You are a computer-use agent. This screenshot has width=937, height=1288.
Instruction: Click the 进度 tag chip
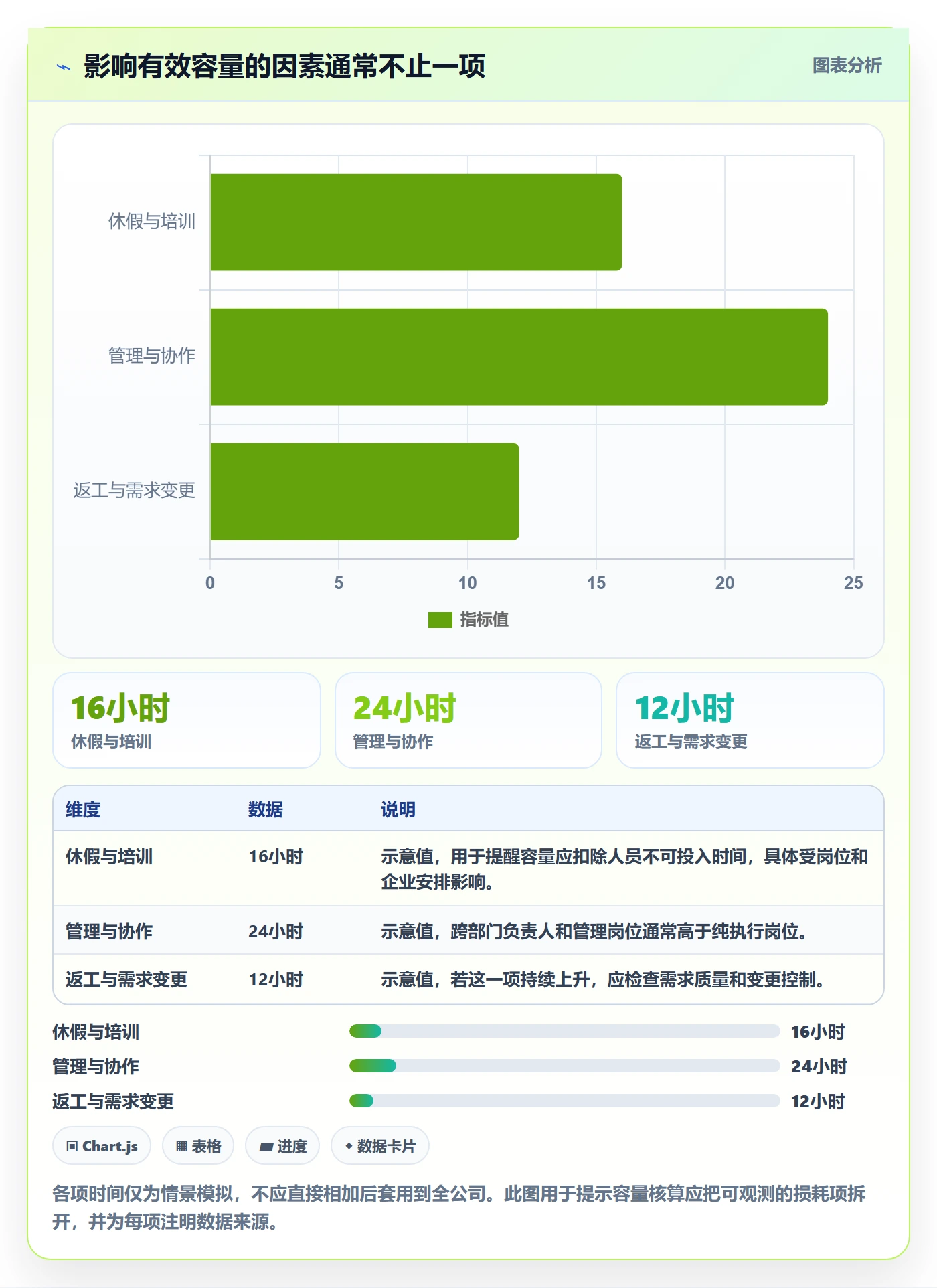[282, 1146]
